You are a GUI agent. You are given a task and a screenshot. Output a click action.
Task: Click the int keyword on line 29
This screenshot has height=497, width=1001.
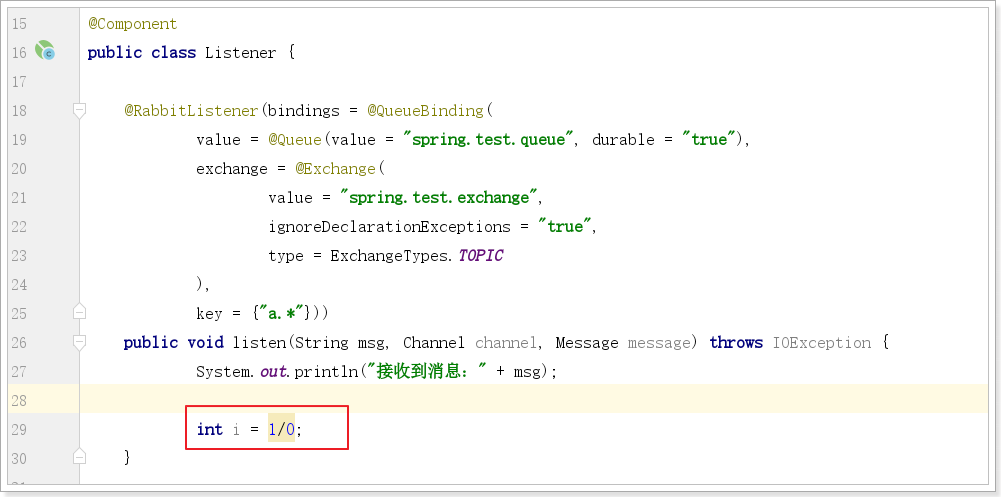[209, 429]
